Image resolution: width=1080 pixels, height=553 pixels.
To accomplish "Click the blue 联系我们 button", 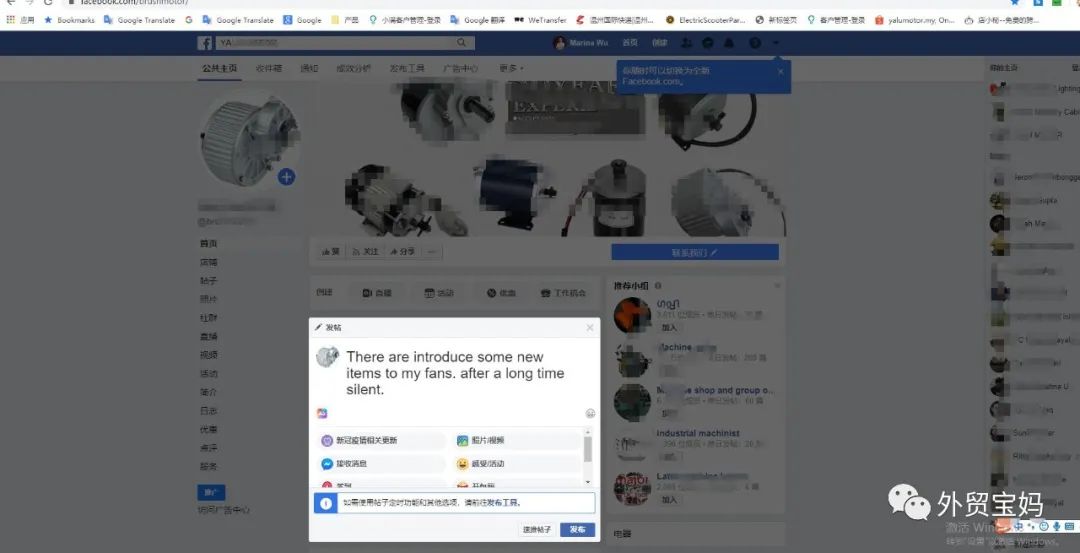I will coord(695,252).
